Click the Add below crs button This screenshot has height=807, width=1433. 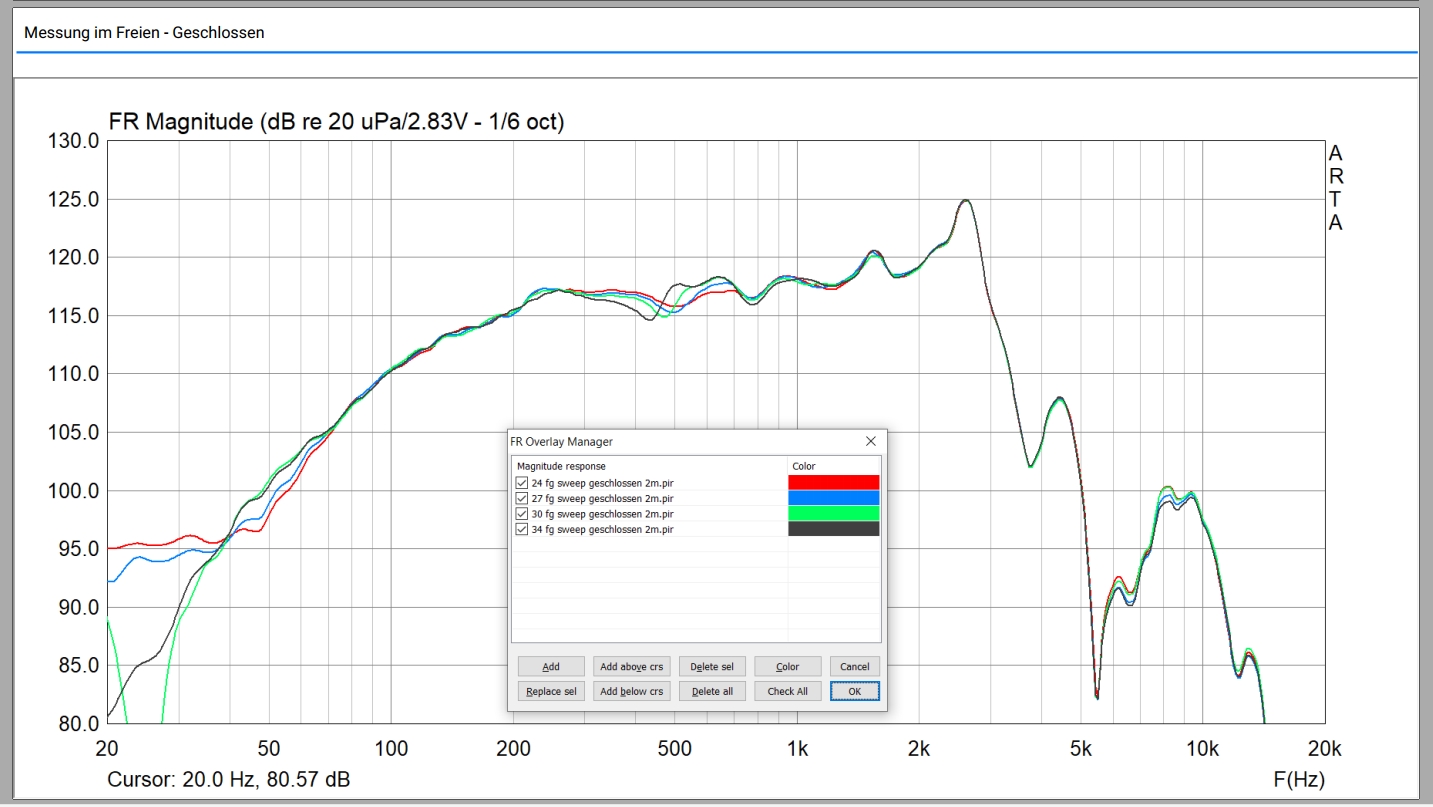click(631, 691)
